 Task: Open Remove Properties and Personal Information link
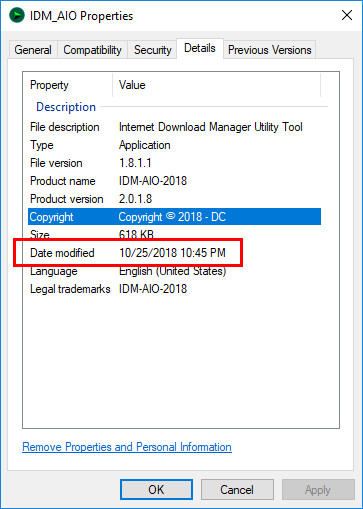coord(127,447)
